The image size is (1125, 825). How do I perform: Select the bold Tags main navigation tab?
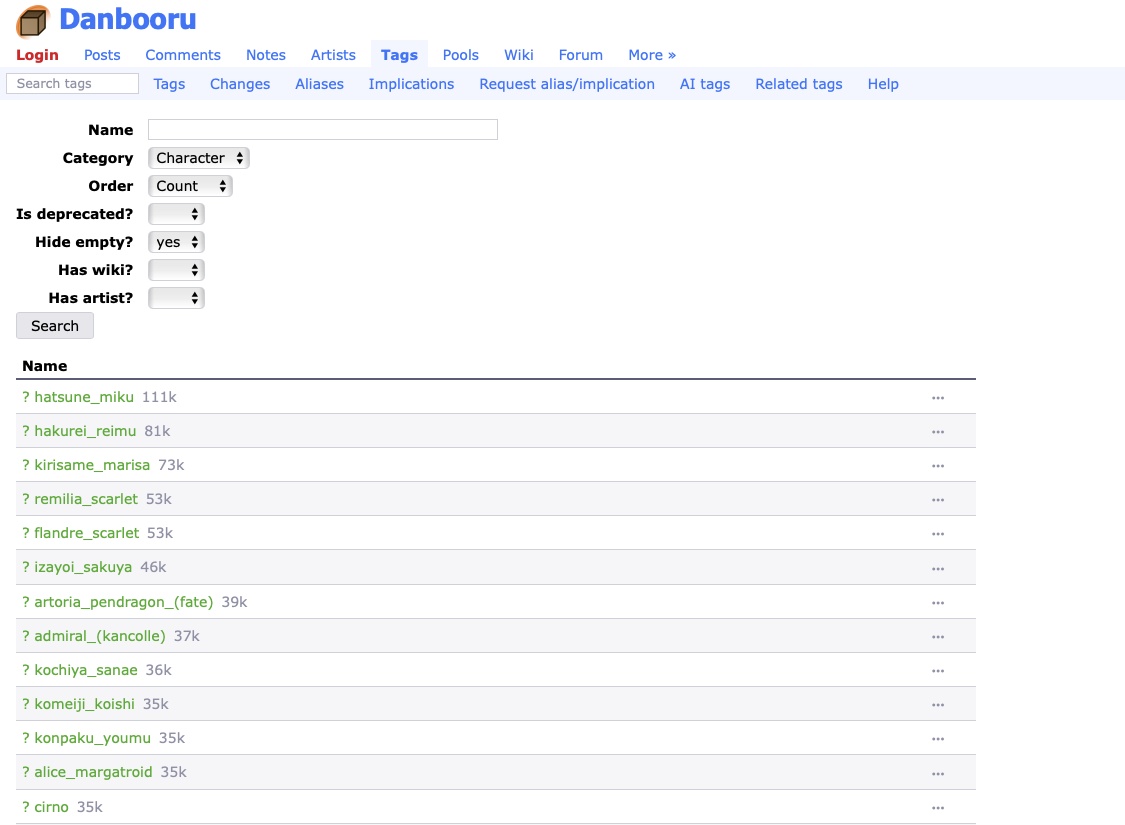[x=399, y=55]
